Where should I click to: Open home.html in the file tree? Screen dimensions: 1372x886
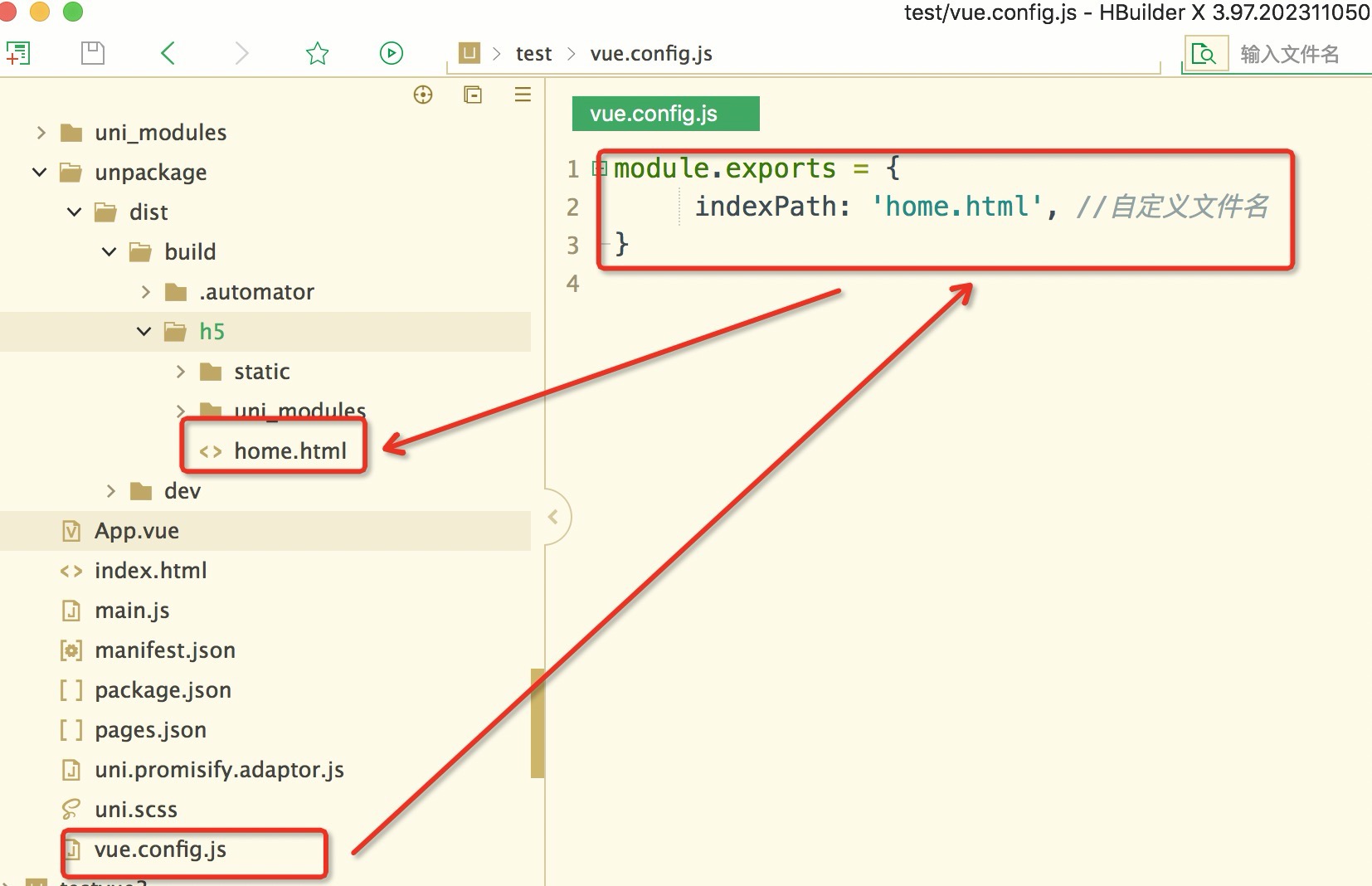pos(289,451)
